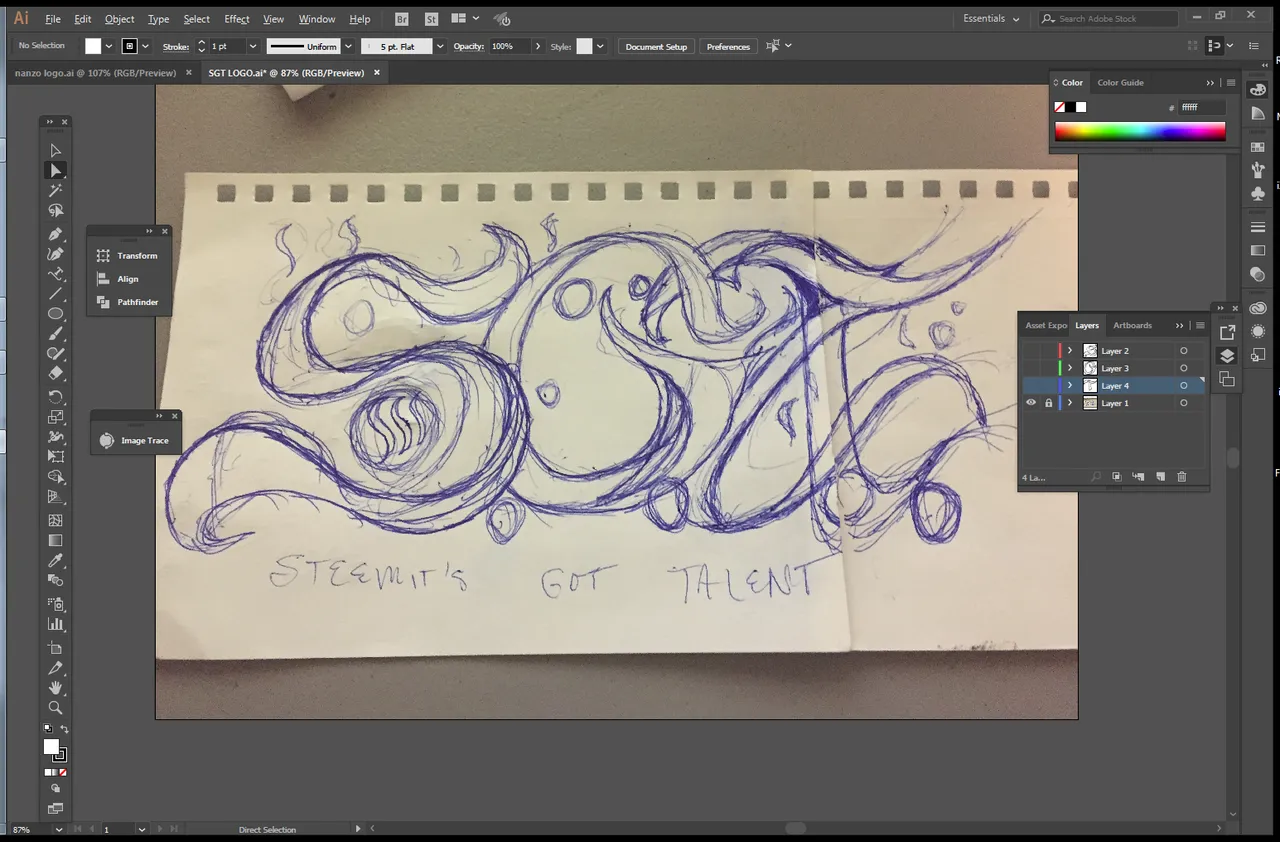This screenshot has height=842, width=1280.
Task: Select the Paintbrush tool
Action: tap(56, 334)
